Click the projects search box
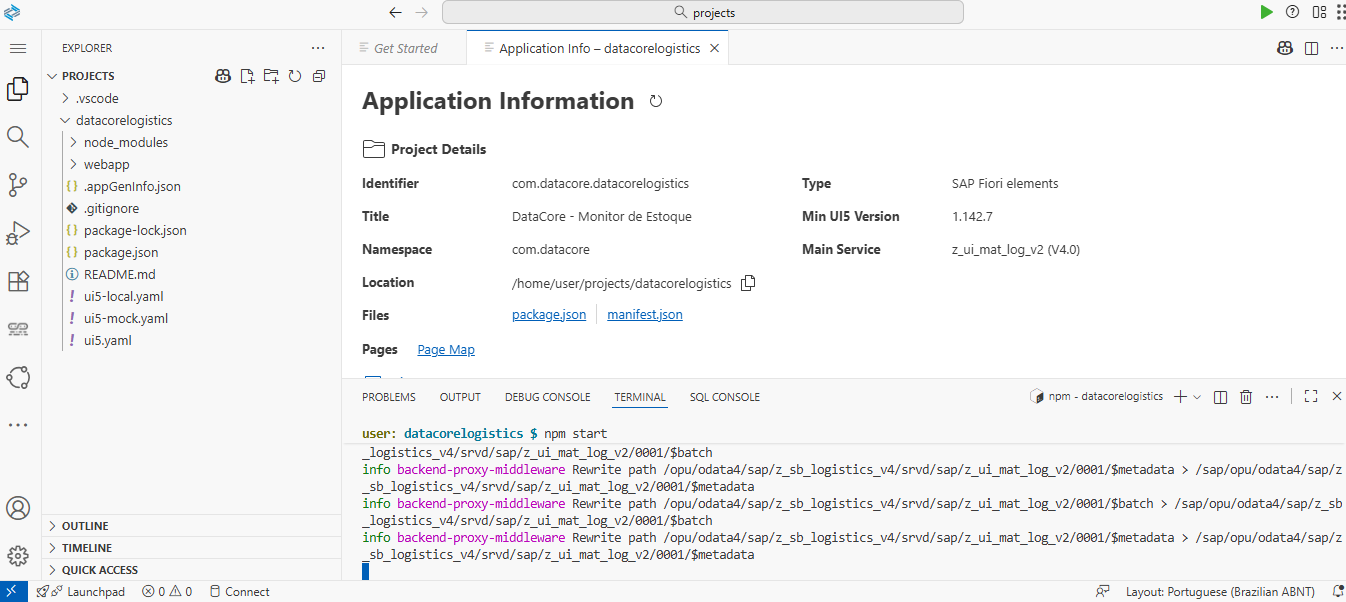1346x602 pixels. click(x=702, y=13)
